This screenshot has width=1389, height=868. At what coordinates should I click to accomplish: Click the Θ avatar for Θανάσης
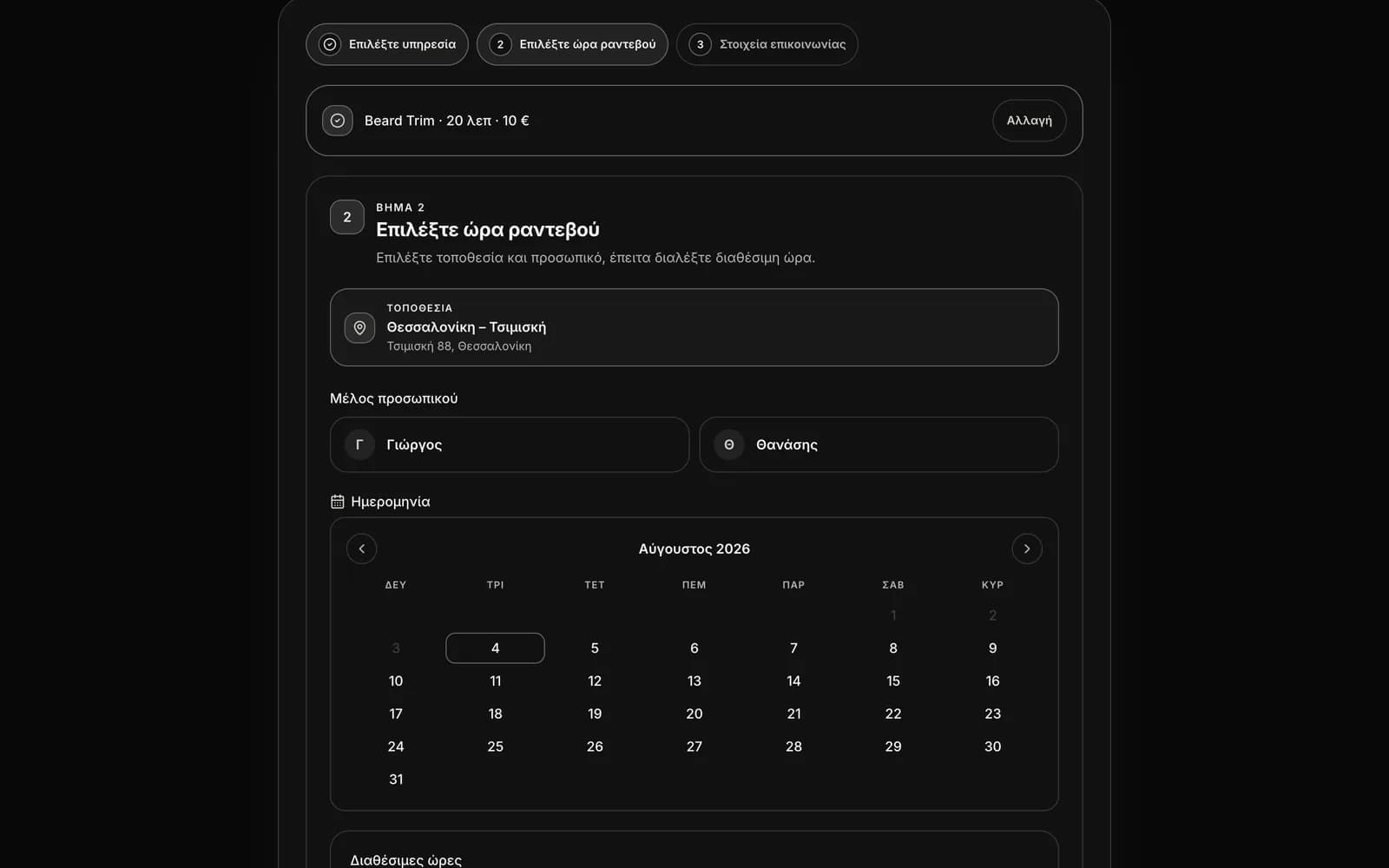coord(729,444)
